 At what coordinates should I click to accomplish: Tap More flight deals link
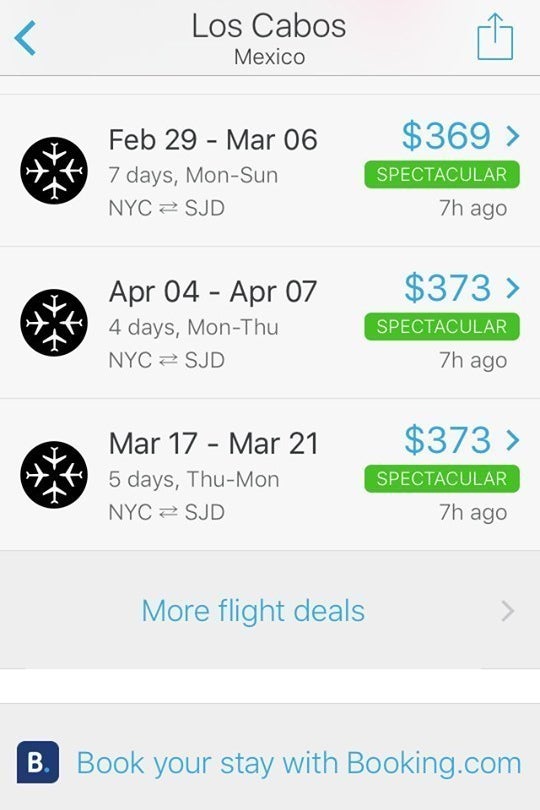point(253,611)
